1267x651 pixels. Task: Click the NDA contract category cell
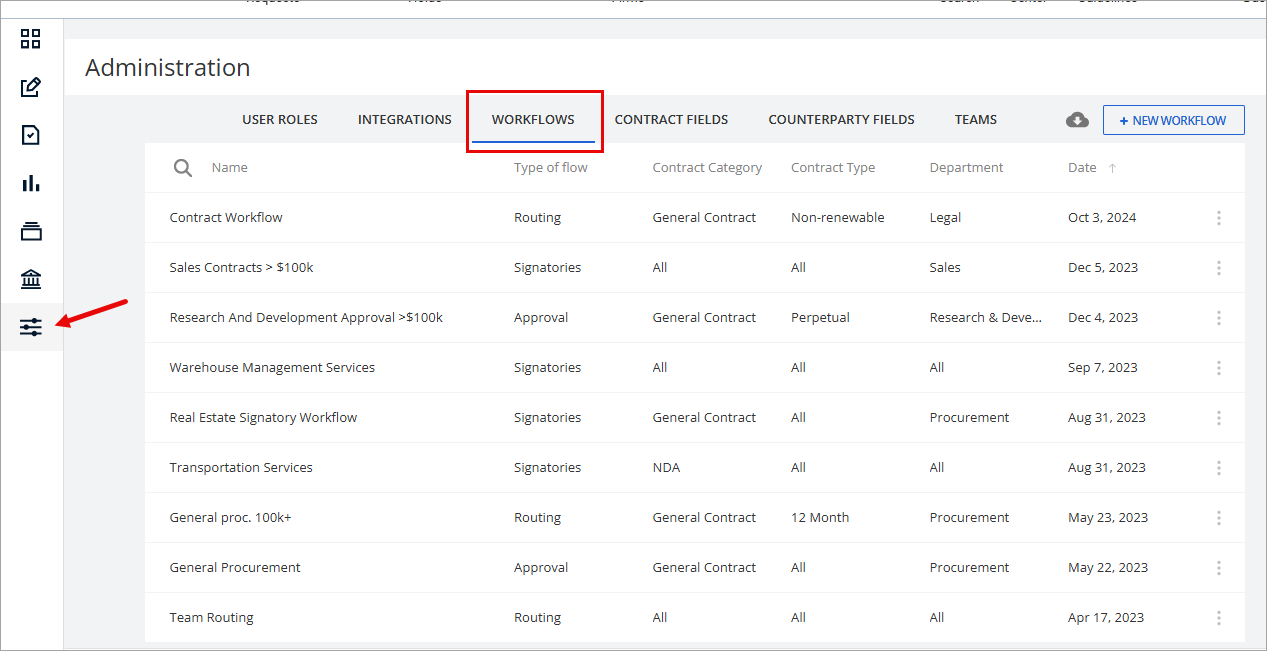(666, 468)
